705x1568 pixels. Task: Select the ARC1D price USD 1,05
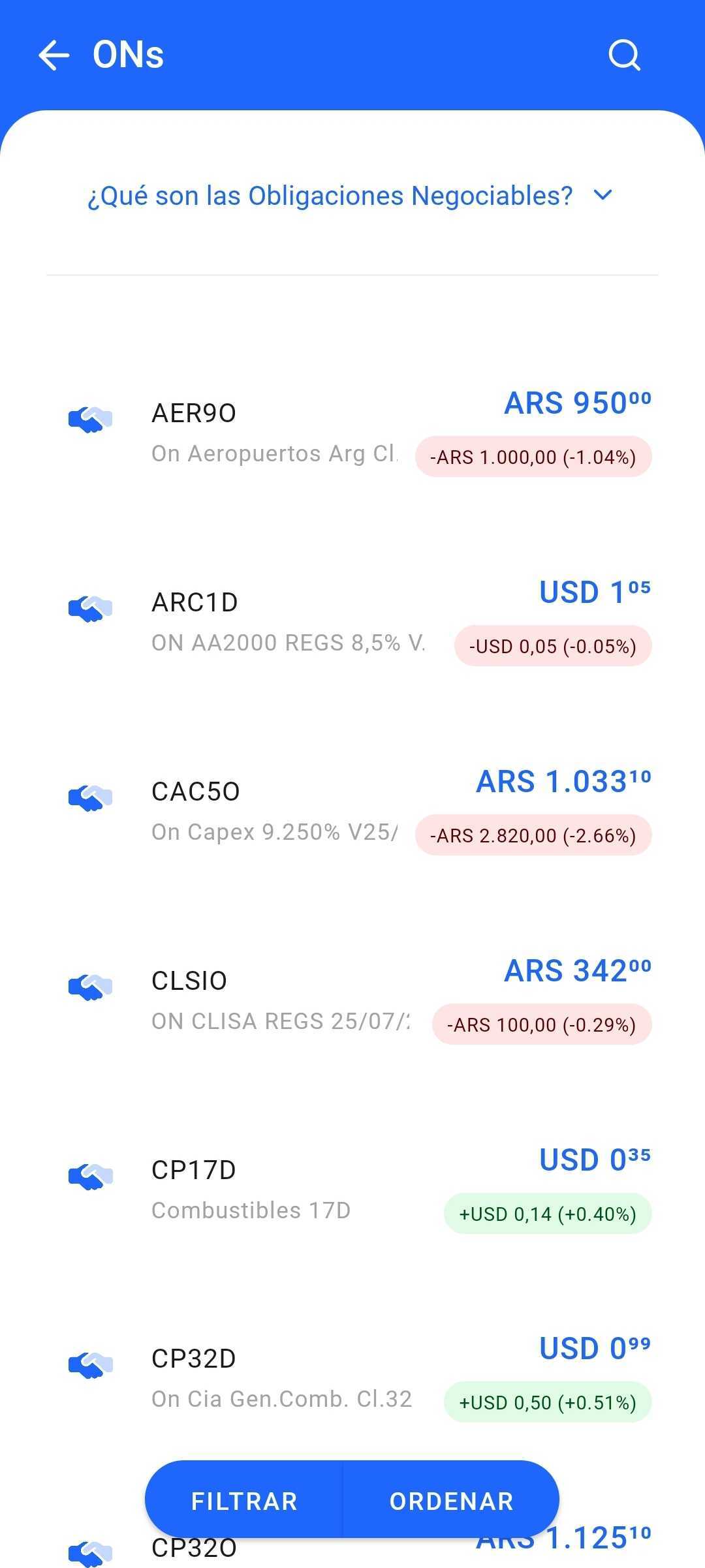click(x=595, y=592)
